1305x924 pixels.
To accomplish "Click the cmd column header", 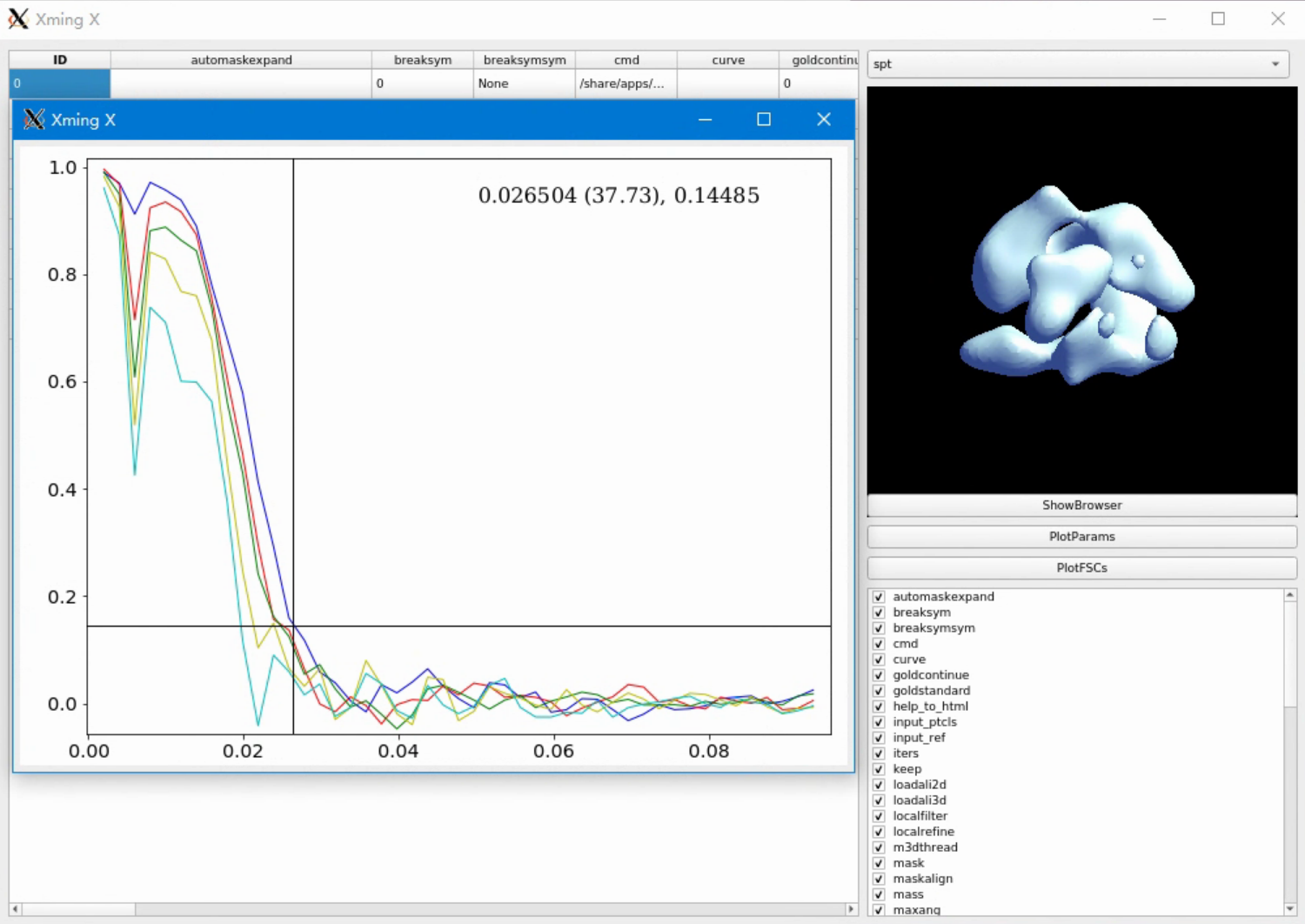I will (626, 60).
